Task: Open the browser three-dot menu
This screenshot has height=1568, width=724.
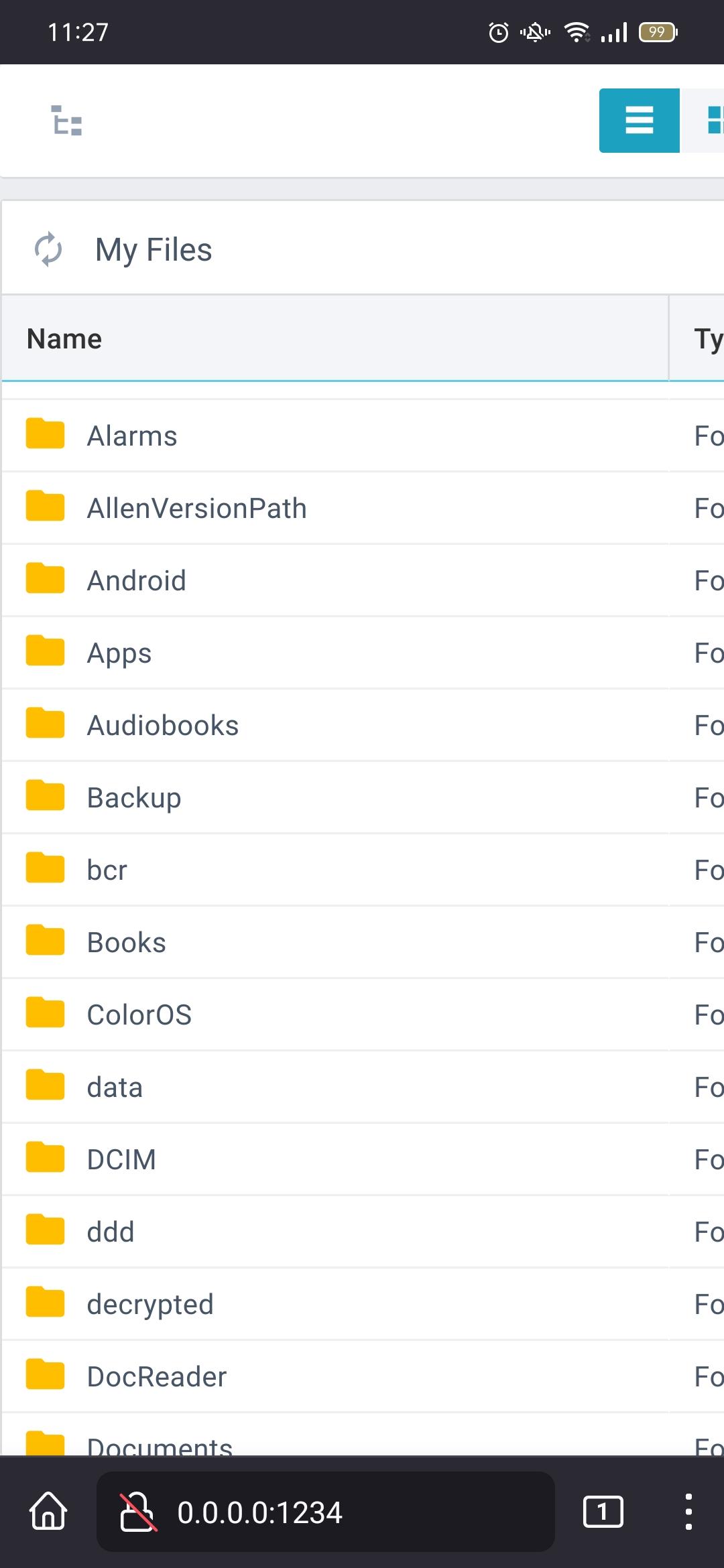Action: [688, 1512]
